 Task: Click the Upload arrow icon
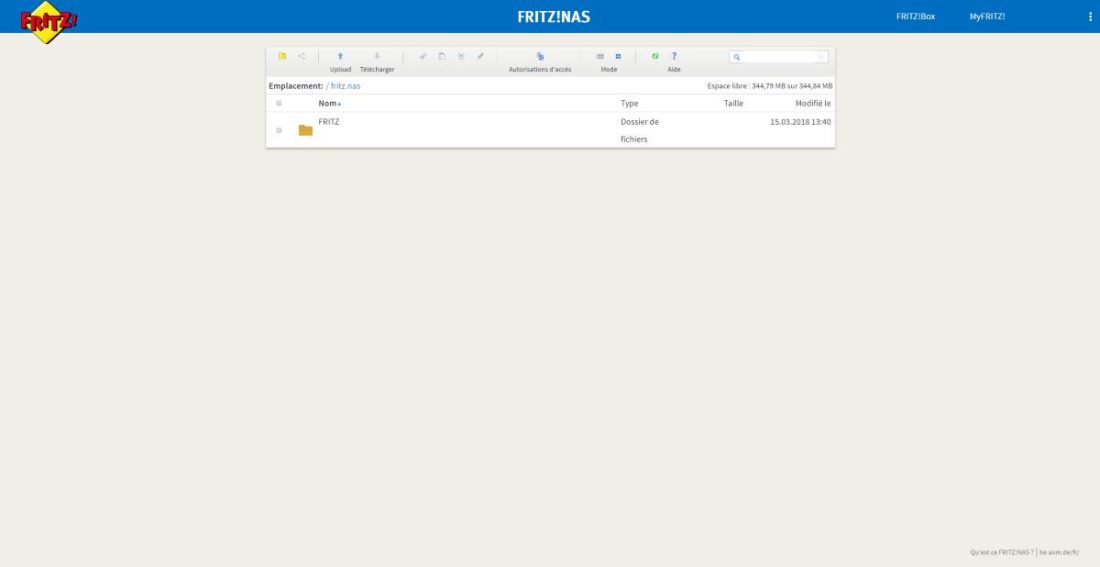coord(340,56)
